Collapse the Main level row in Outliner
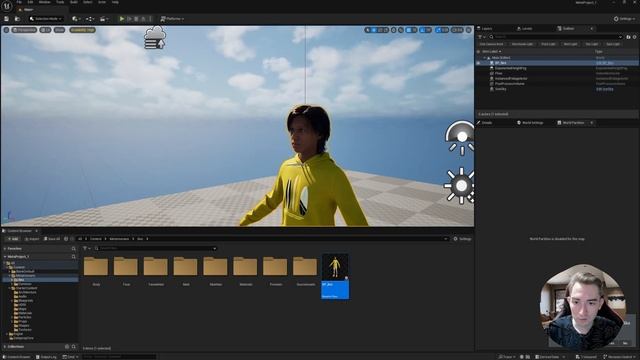Image resolution: width=640 pixels, height=360 pixels. 484,58
